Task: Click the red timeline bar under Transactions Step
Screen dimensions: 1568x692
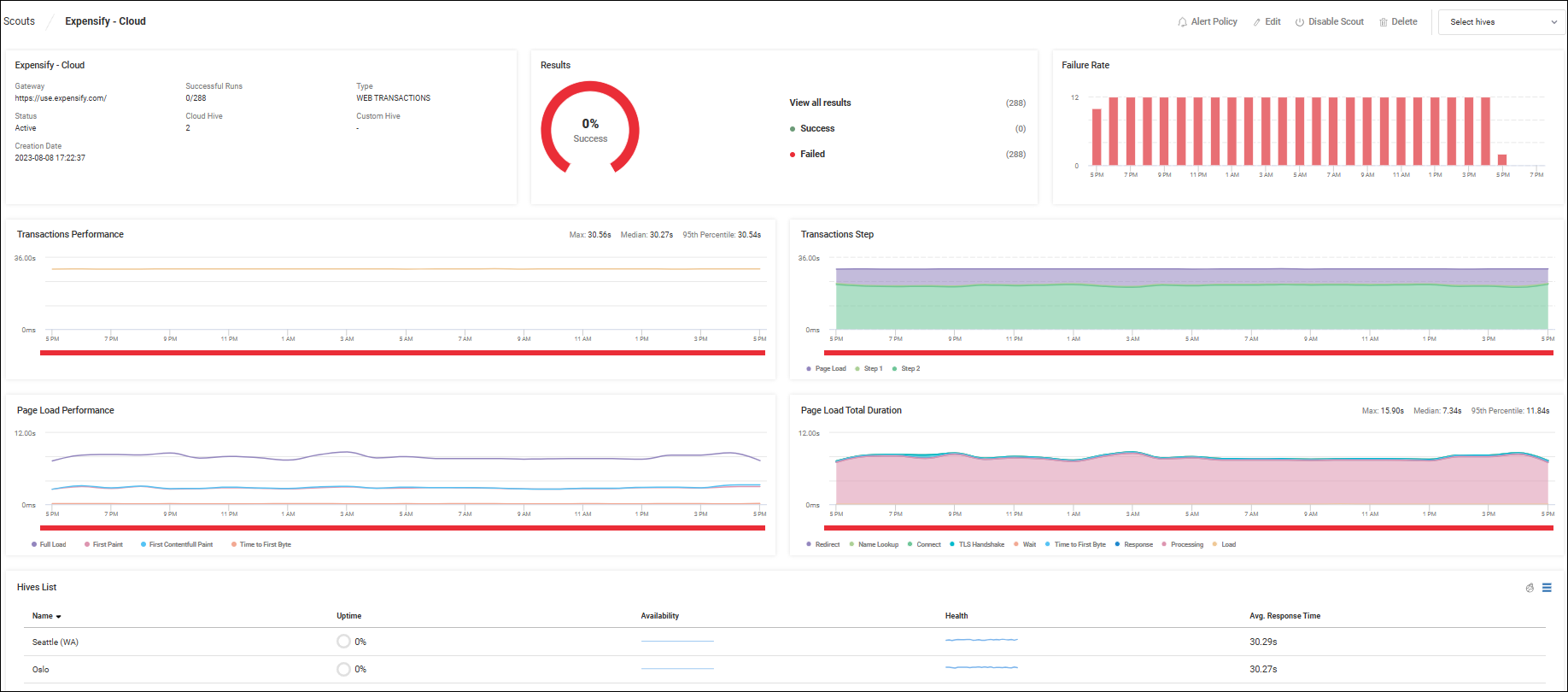Action: [x=1188, y=353]
